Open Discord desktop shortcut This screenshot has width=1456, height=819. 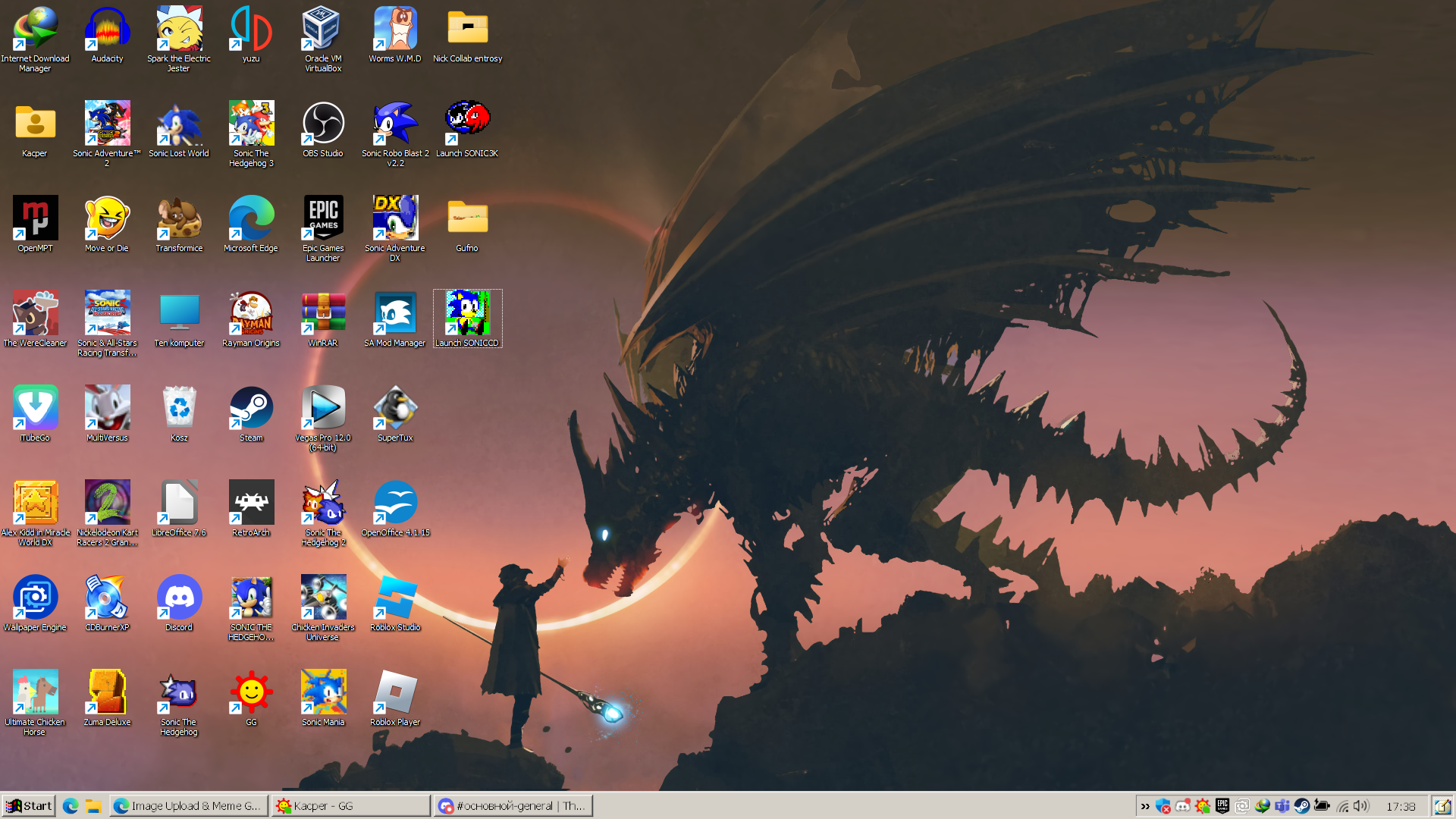click(179, 604)
